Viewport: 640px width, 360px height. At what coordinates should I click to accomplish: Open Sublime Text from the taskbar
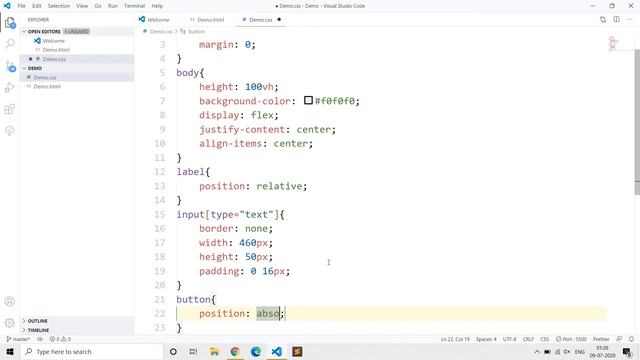tap(297, 351)
